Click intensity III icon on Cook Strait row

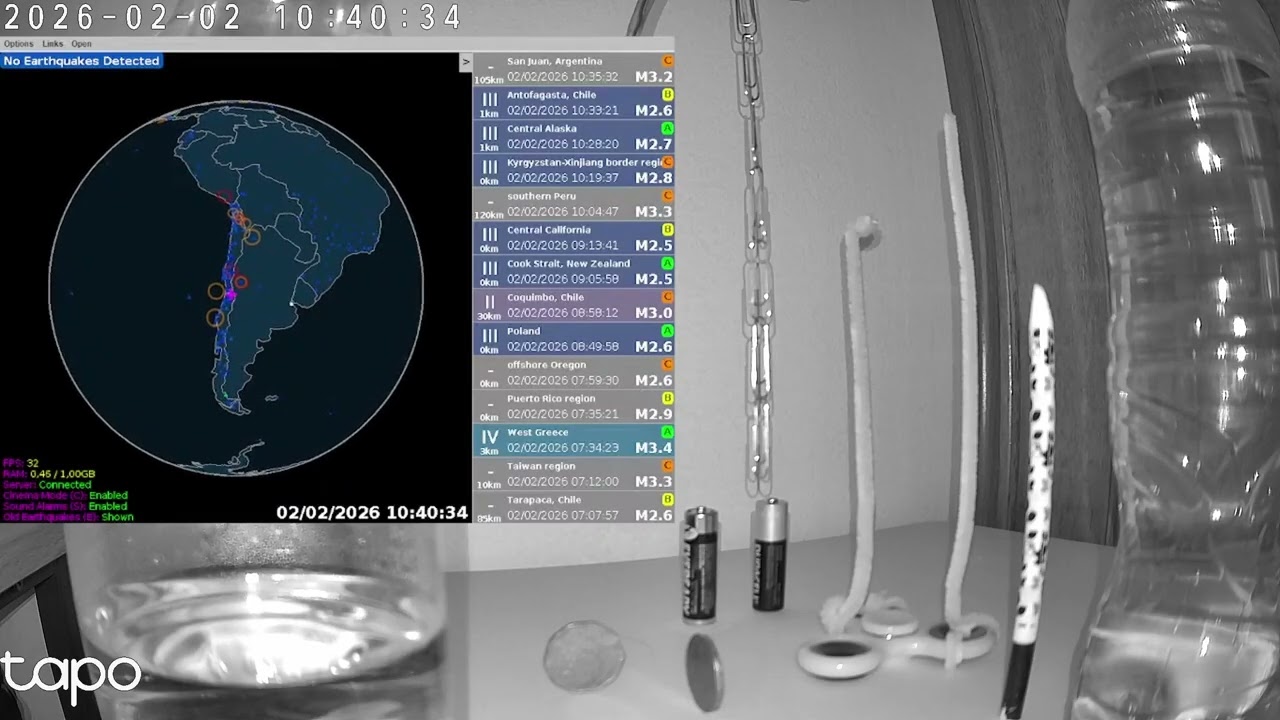[x=489, y=268]
